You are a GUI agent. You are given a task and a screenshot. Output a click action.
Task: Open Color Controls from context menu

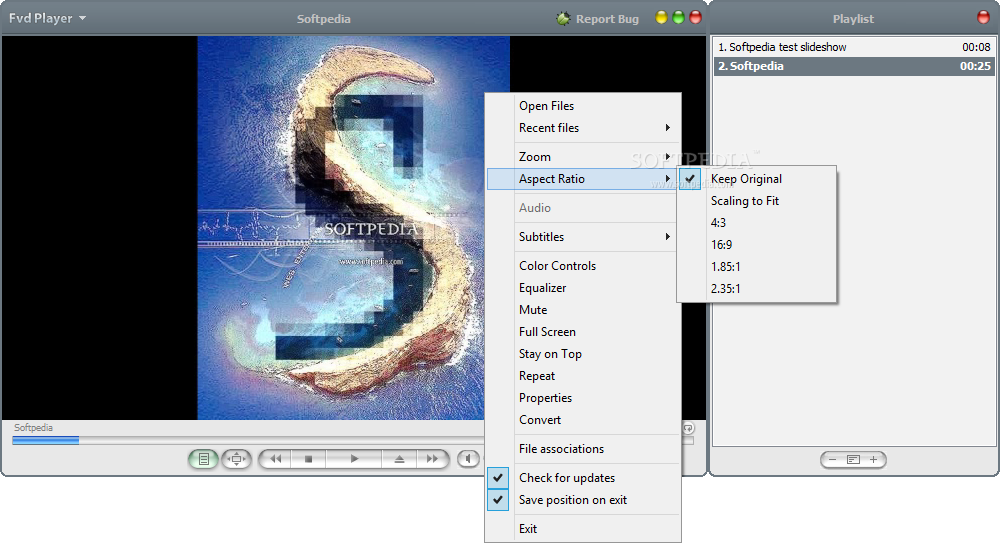click(x=583, y=266)
